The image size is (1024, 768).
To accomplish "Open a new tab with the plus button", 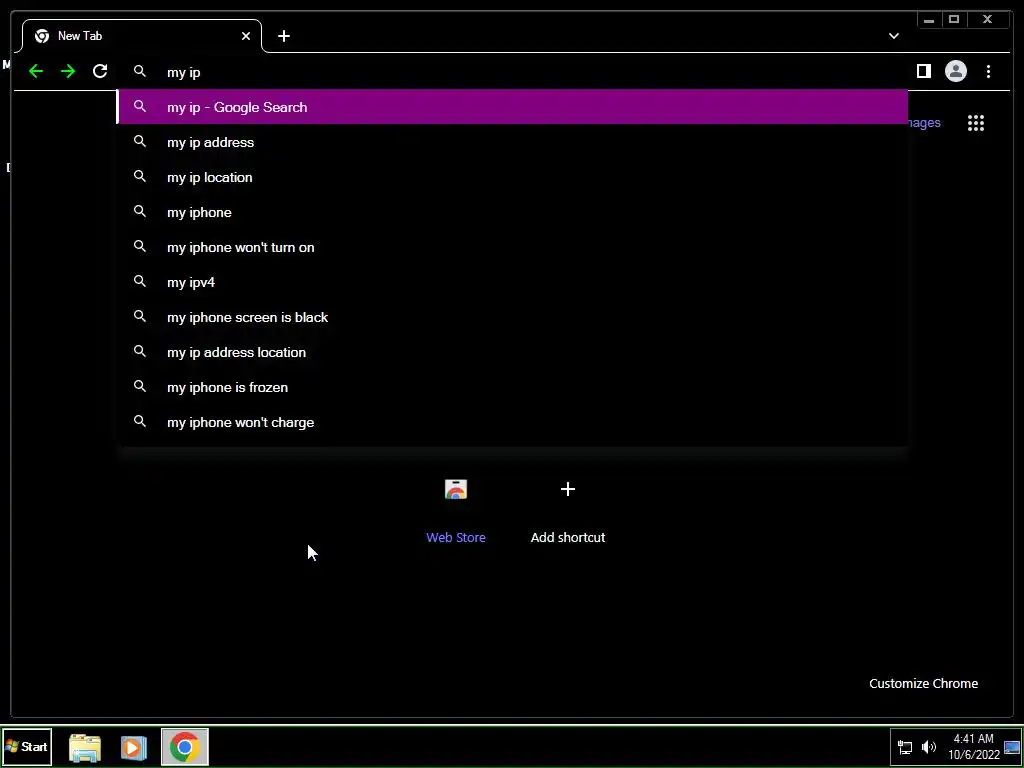I will pyautogui.click(x=283, y=36).
